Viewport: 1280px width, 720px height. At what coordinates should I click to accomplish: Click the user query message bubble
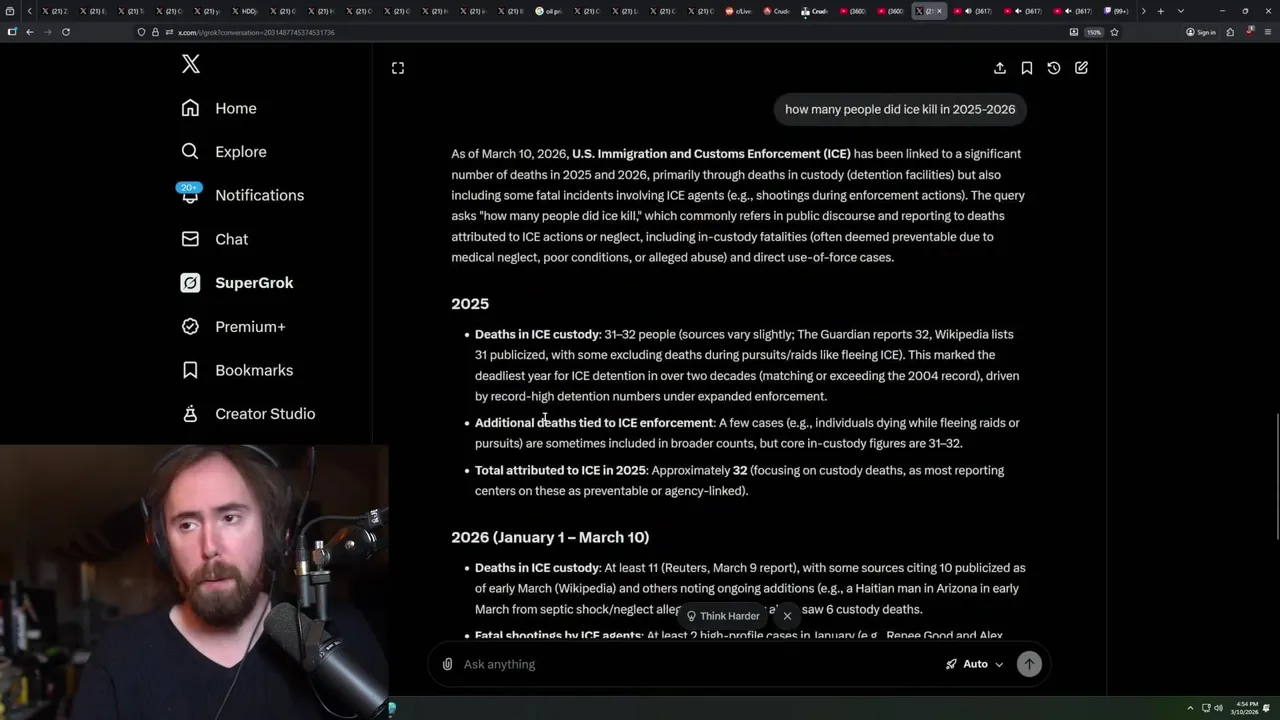pos(900,109)
